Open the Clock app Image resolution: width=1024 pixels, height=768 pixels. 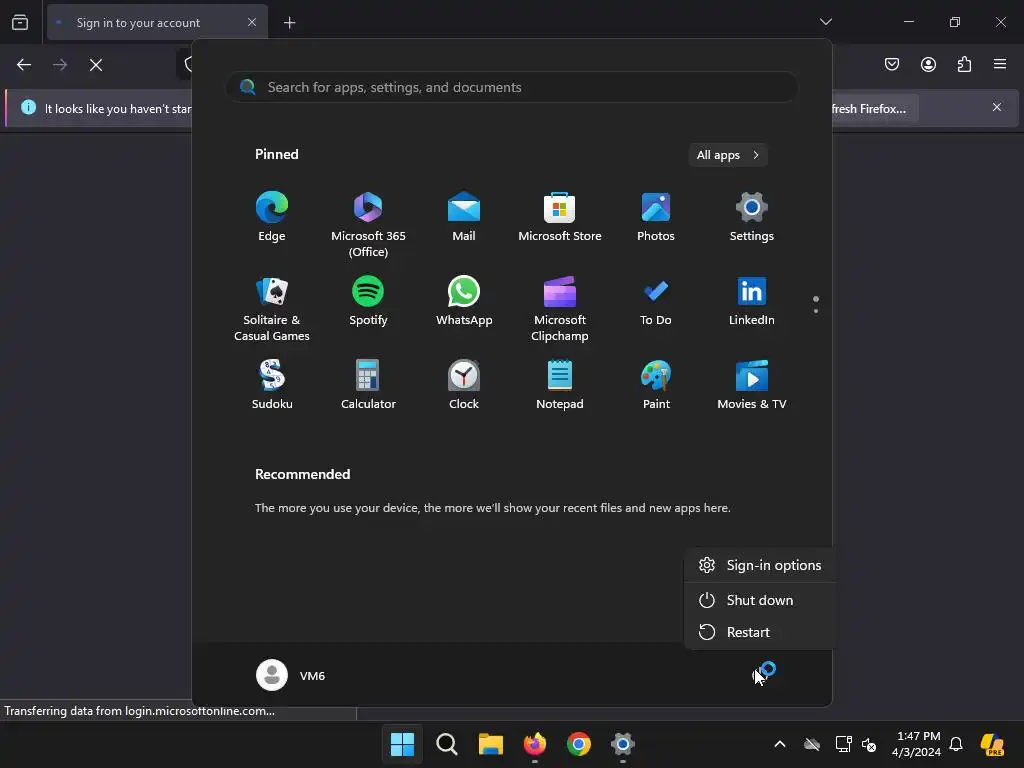[x=464, y=385]
